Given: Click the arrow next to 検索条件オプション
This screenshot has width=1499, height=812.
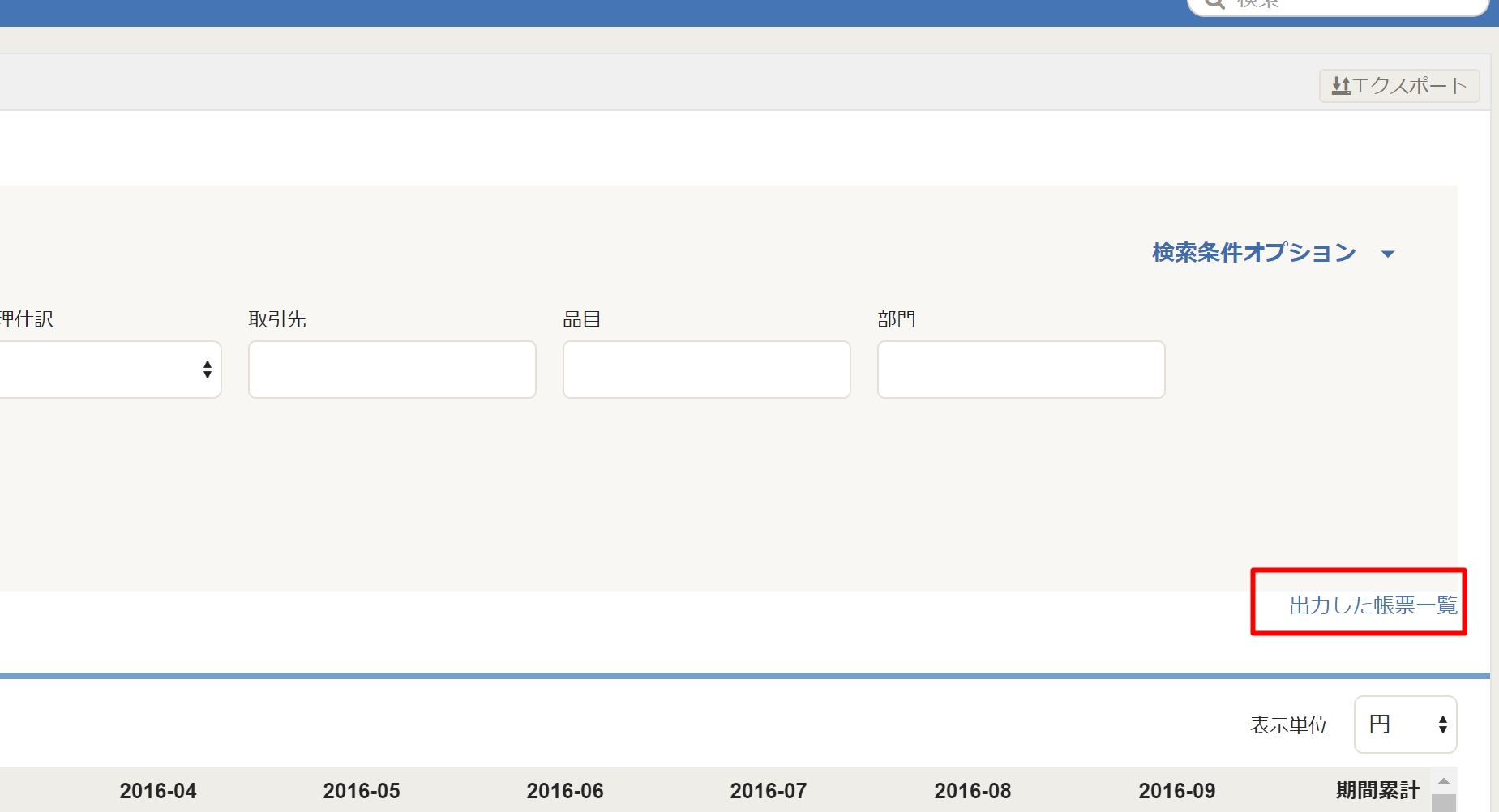Looking at the screenshot, I should [x=1388, y=254].
